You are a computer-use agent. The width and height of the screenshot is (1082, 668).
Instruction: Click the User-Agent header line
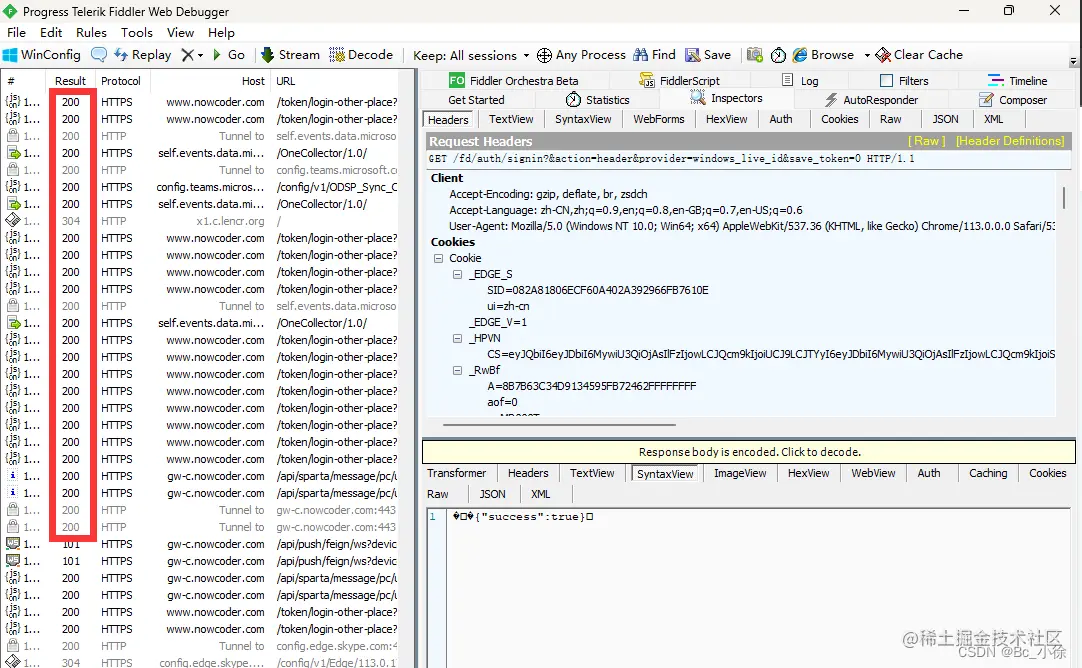pyautogui.click(x=752, y=226)
